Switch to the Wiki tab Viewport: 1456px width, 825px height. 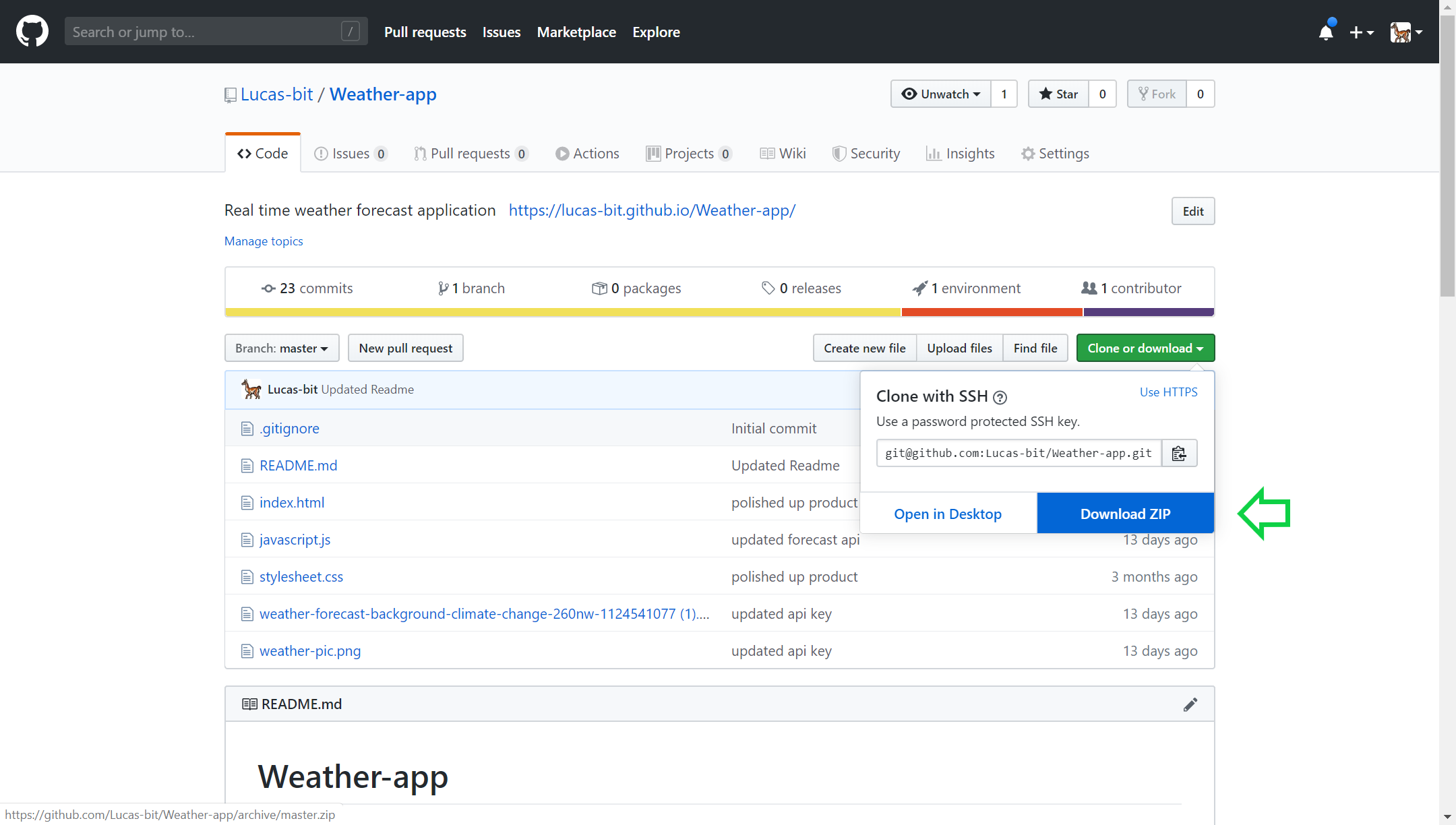783,153
